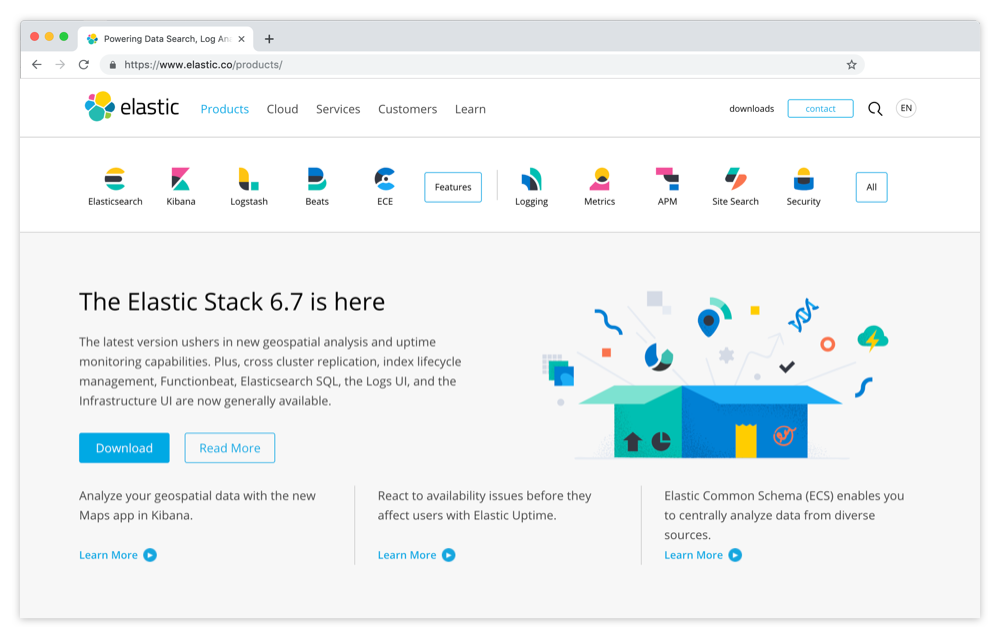Click arrow icon beside ECS Learn More

735,555
